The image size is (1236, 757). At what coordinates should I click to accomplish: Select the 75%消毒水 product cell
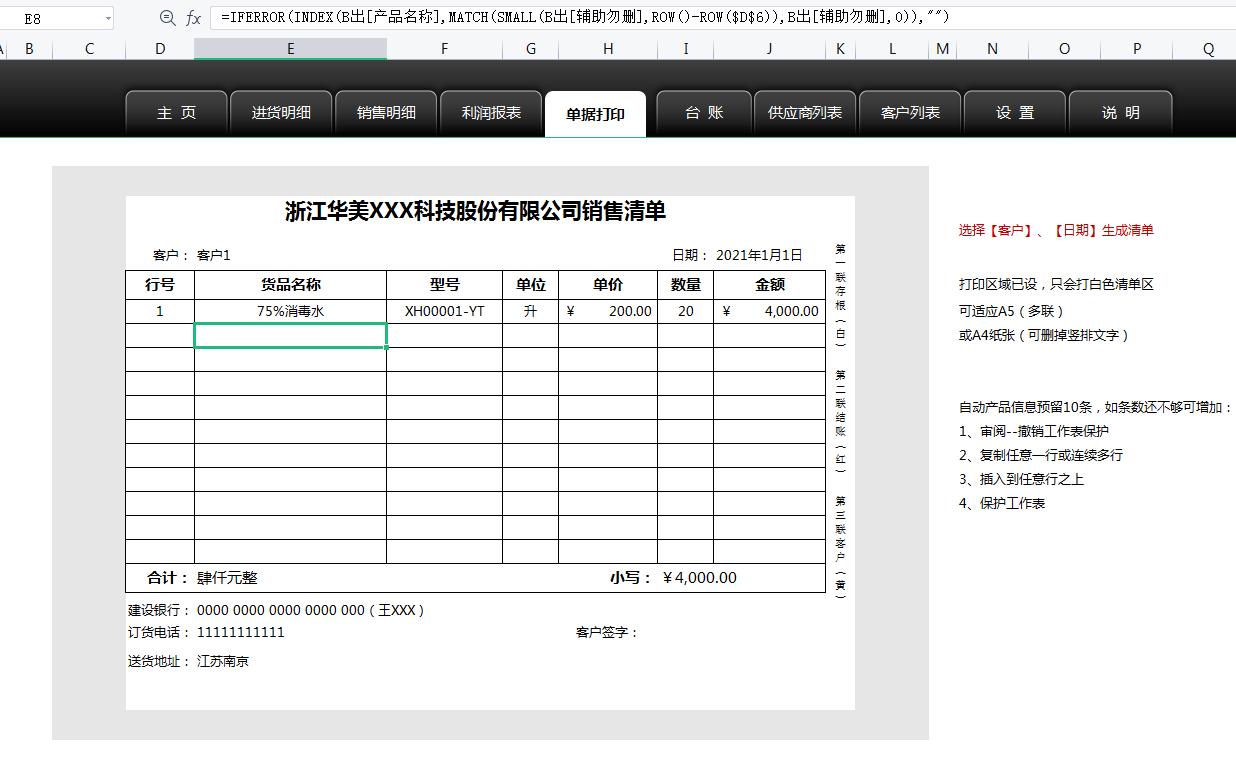pos(289,311)
